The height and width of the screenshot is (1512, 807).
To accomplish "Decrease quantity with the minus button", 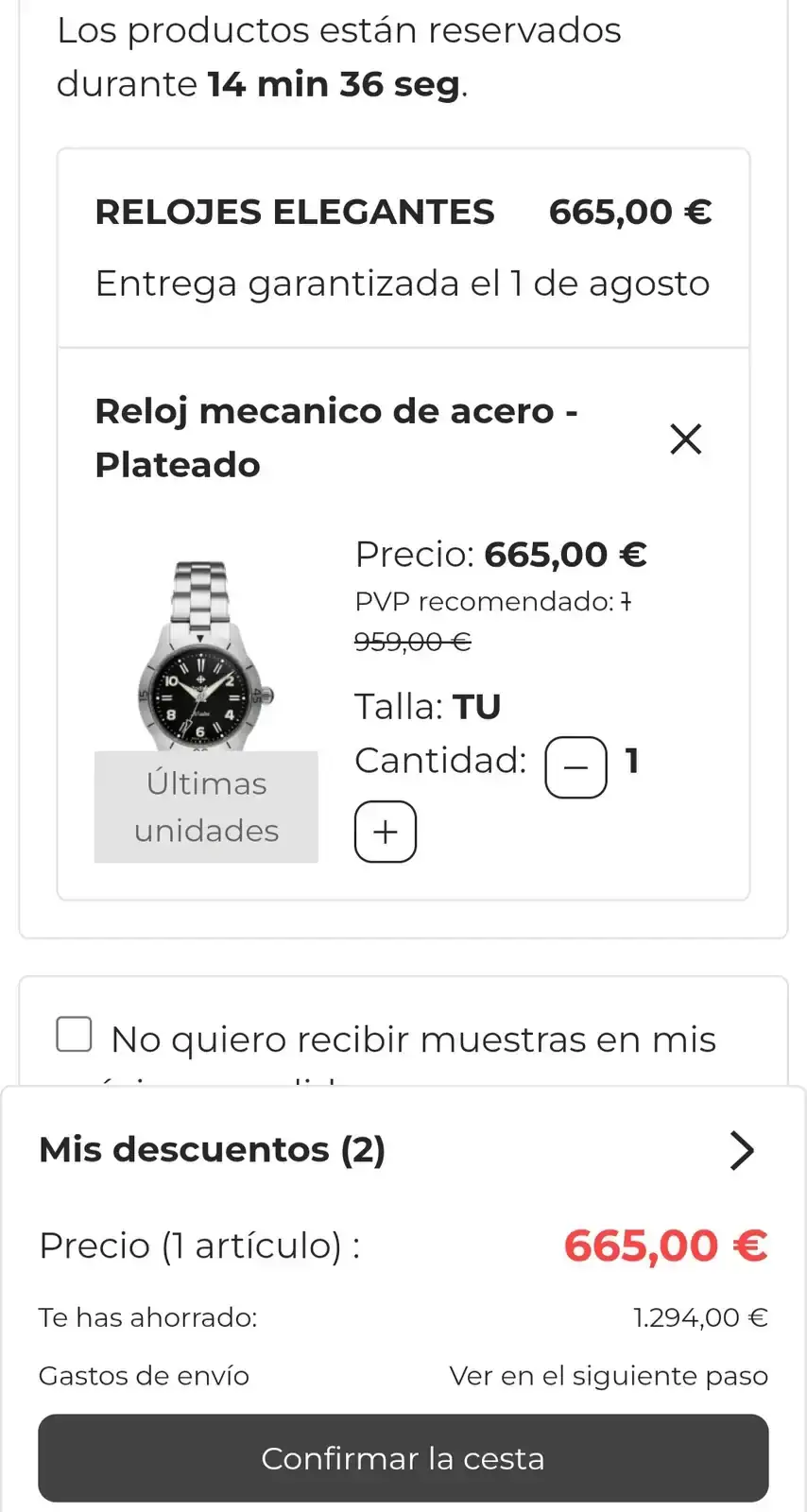I will tap(575, 767).
